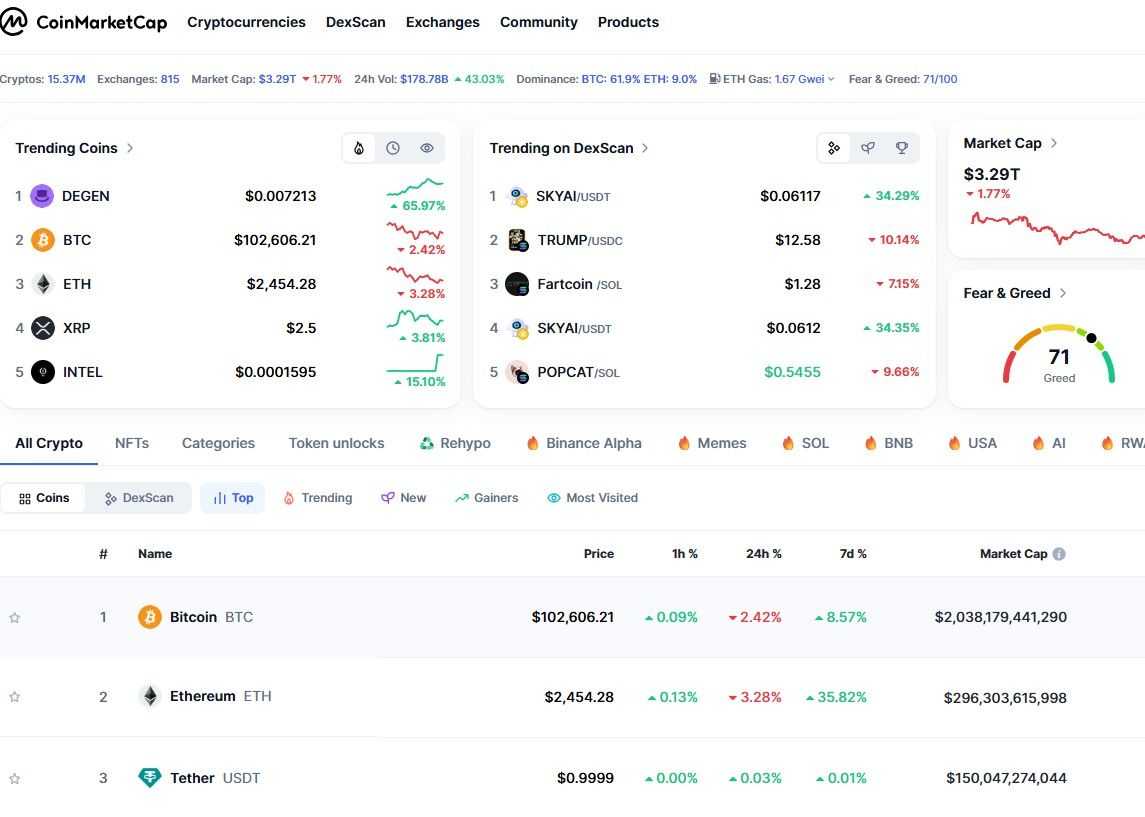The image size is (1145, 817).
Task: Click the trophy icon on Trending on DexScan
Action: [x=901, y=147]
